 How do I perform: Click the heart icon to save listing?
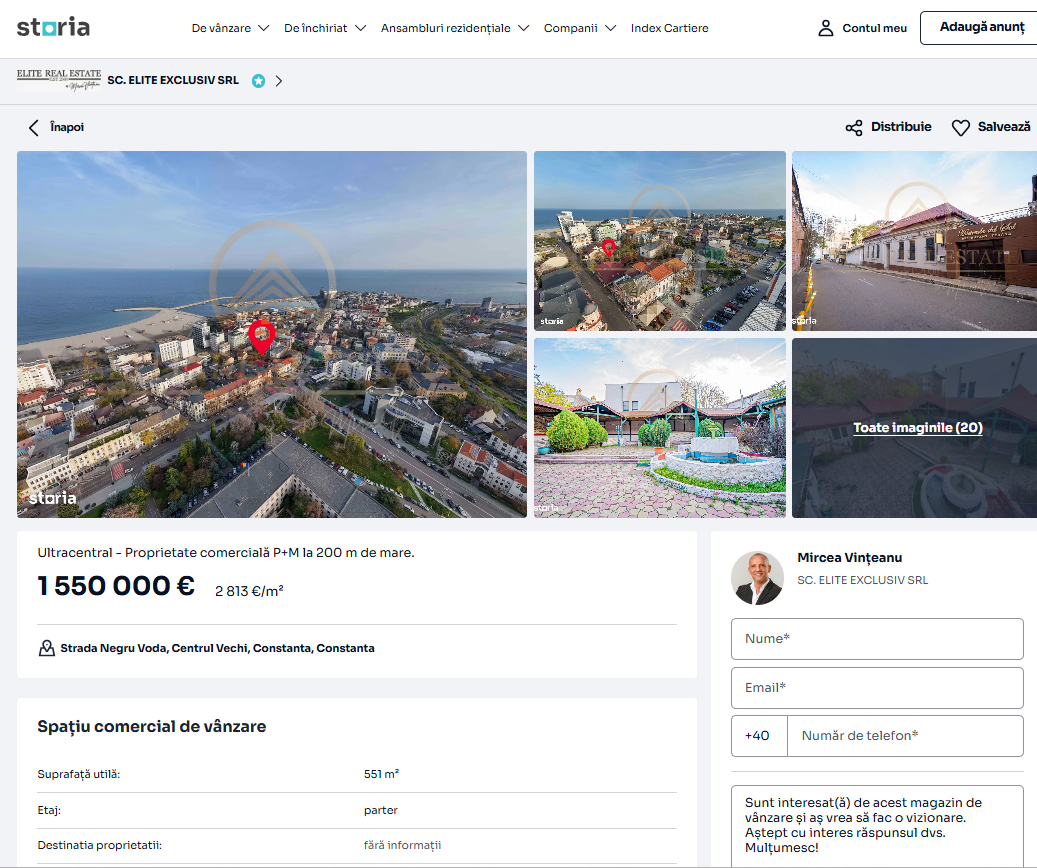(x=960, y=128)
